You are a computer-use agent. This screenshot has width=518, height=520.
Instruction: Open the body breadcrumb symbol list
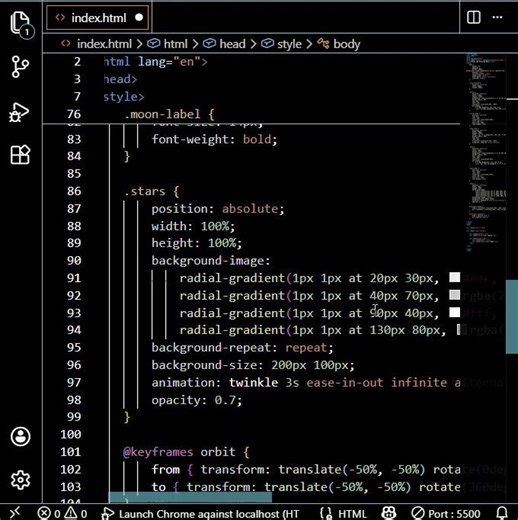(x=339, y=44)
